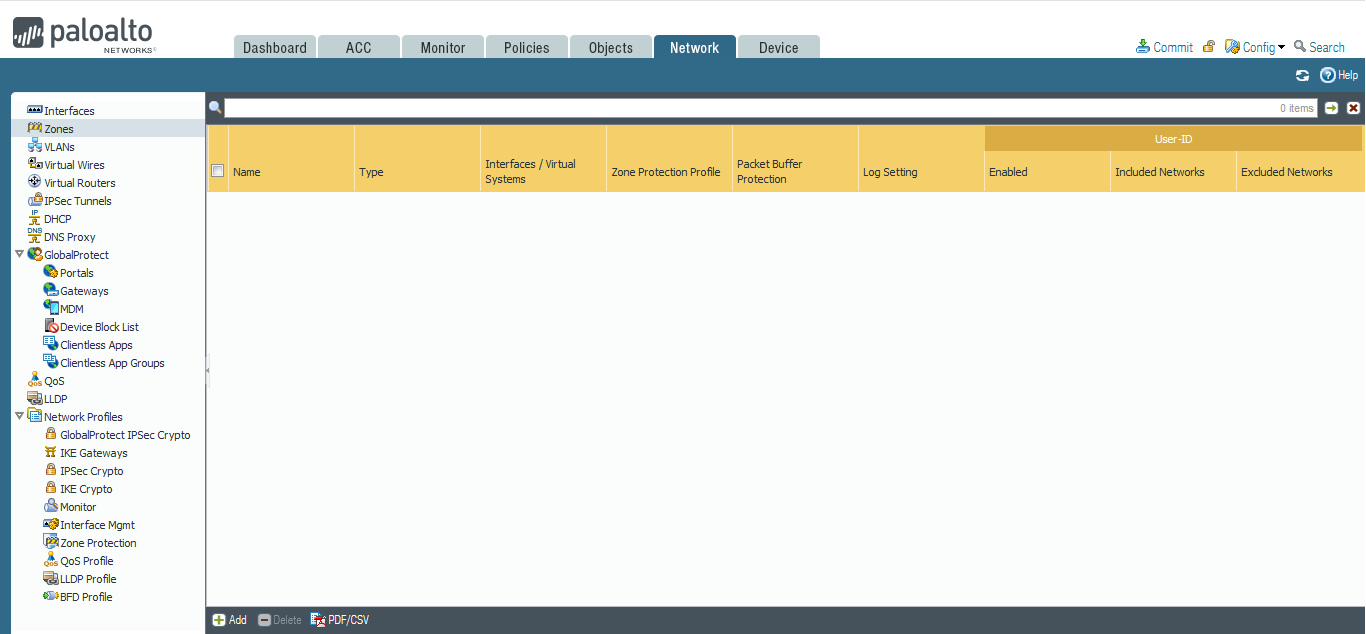Click the Clientless App Groups icon
The height and width of the screenshot is (634, 1366).
51,362
